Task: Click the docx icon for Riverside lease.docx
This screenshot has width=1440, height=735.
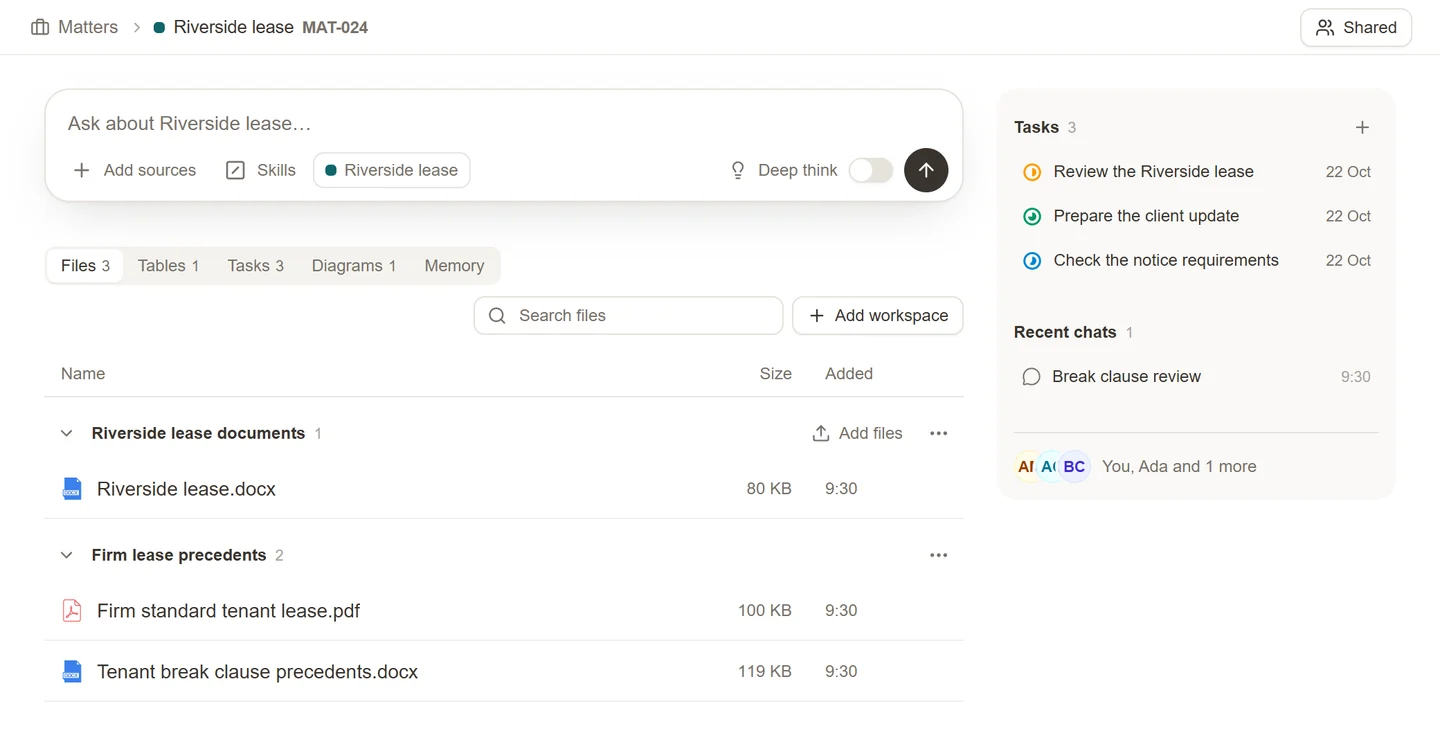Action: [72, 489]
